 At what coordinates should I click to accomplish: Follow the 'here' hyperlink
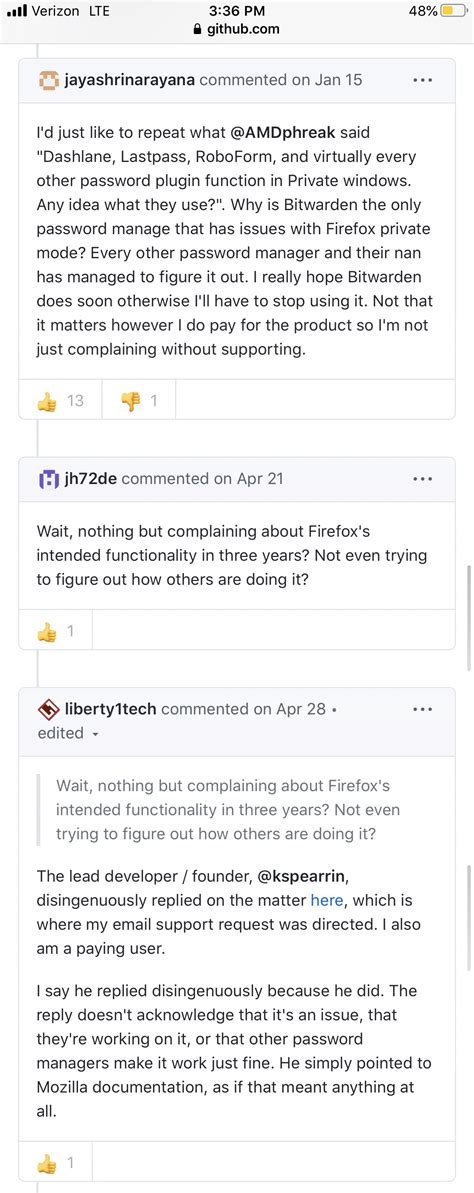pyautogui.click(x=326, y=900)
